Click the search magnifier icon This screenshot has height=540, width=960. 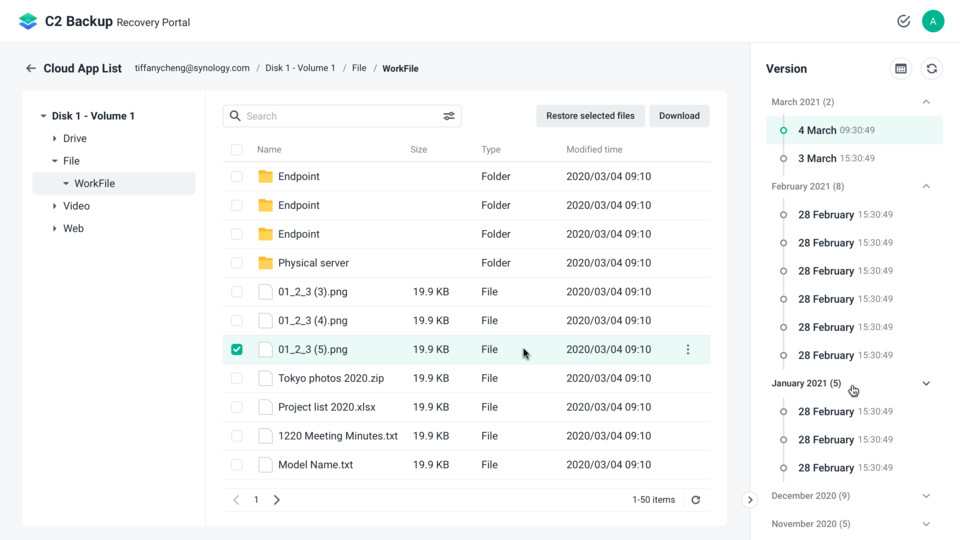coord(235,116)
